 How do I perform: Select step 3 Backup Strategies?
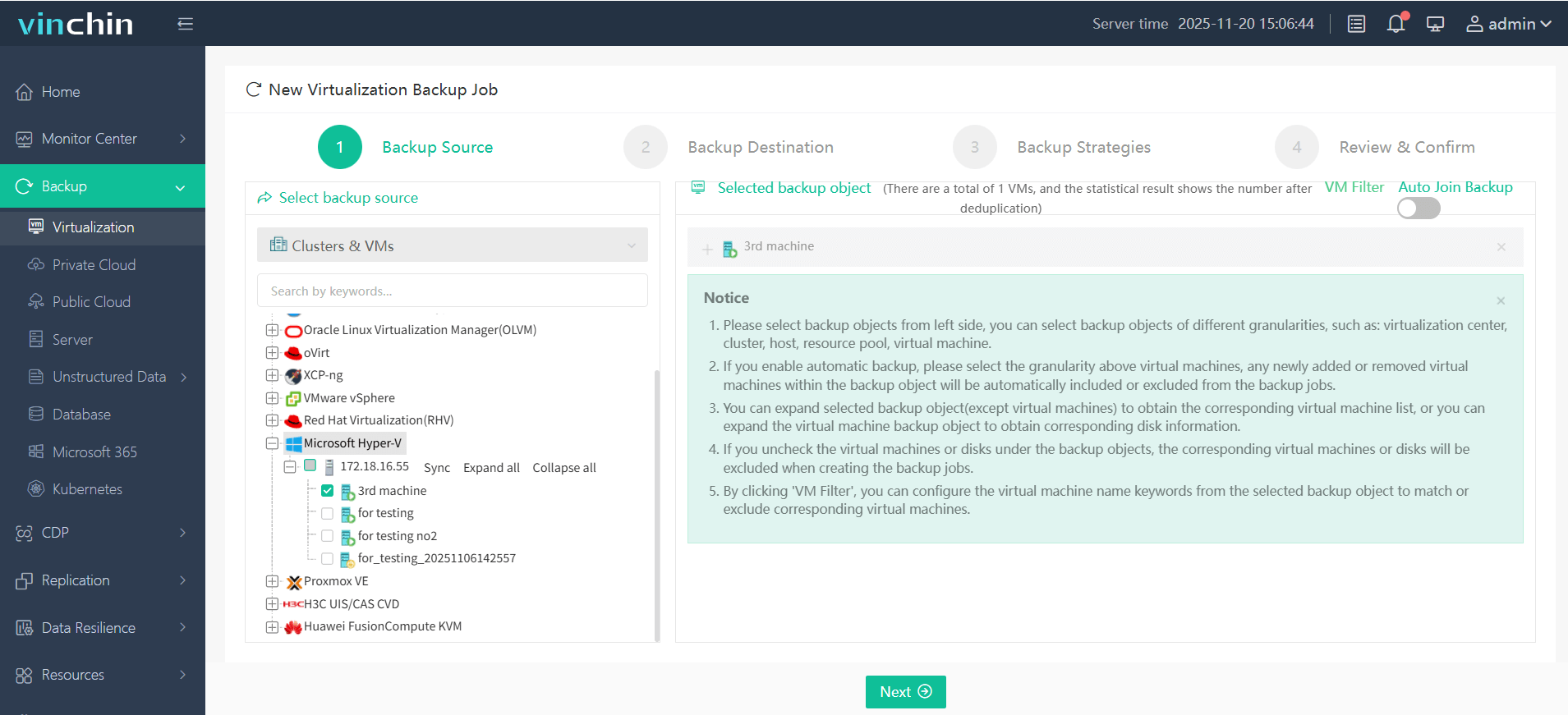pyautogui.click(x=1052, y=147)
